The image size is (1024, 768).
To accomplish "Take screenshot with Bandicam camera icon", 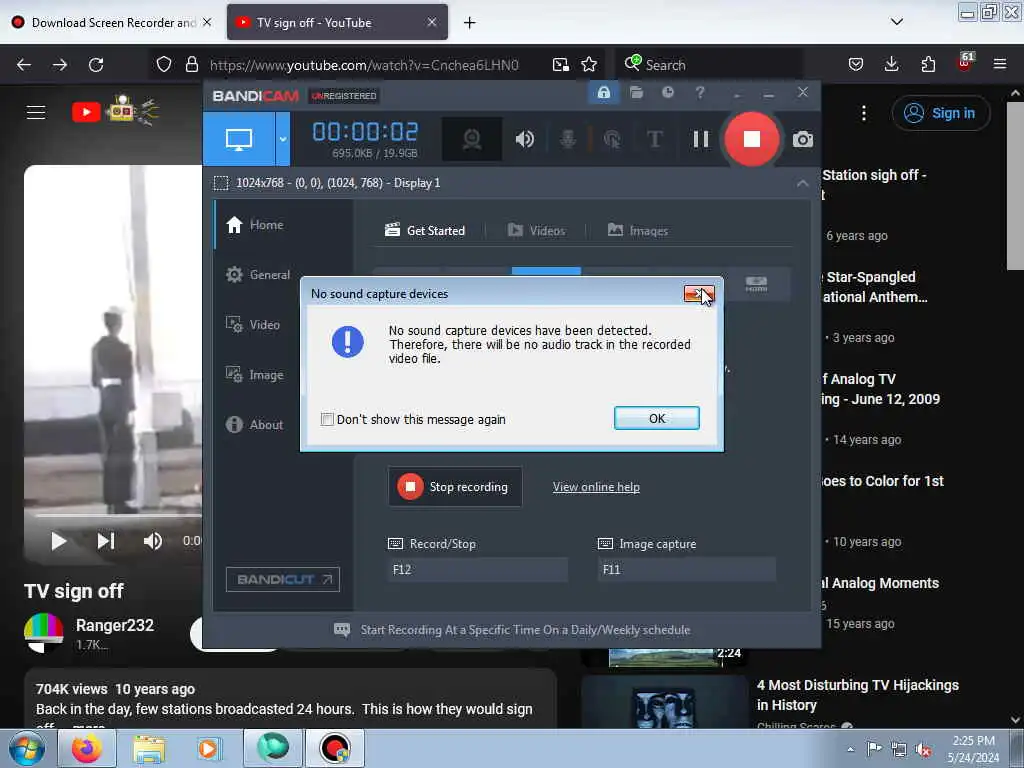I will (x=803, y=139).
